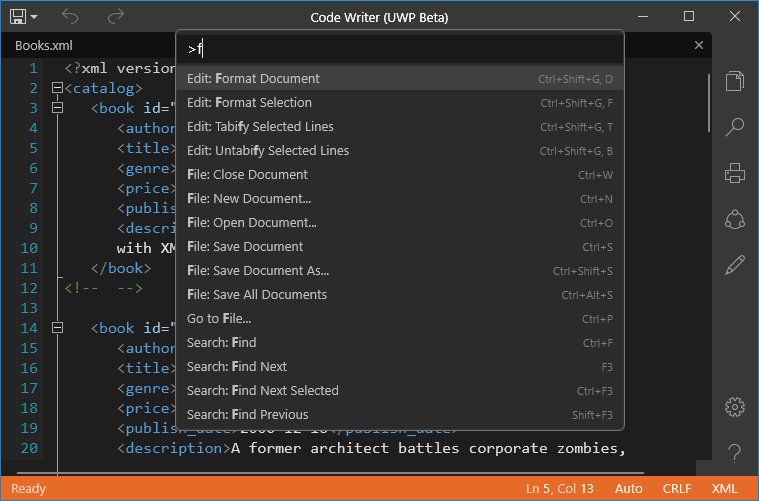The image size is (759, 501).
Task: Click the Share icon in sidebar
Action: (x=734, y=219)
